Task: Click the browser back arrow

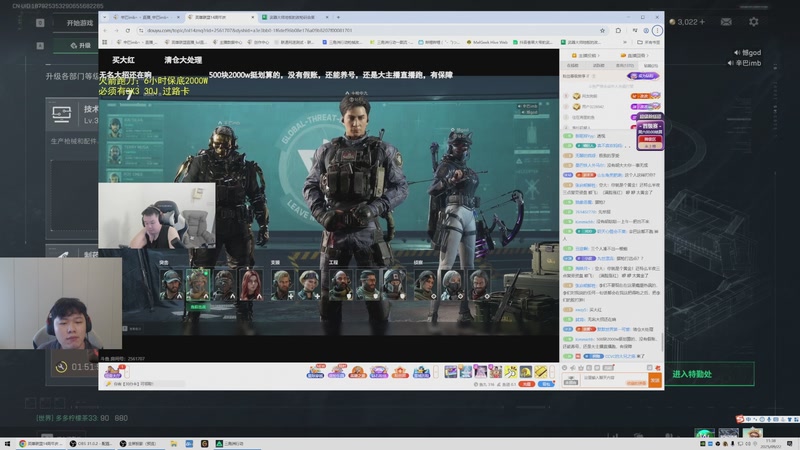Action: click(105, 31)
